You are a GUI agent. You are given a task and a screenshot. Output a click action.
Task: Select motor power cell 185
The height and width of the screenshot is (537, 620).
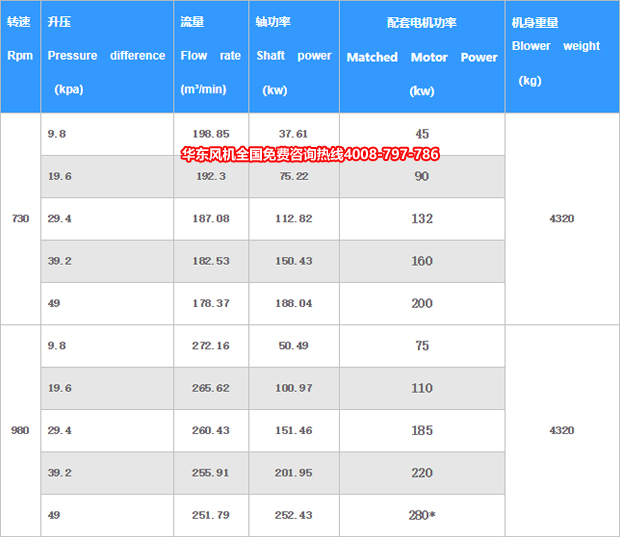point(421,430)
